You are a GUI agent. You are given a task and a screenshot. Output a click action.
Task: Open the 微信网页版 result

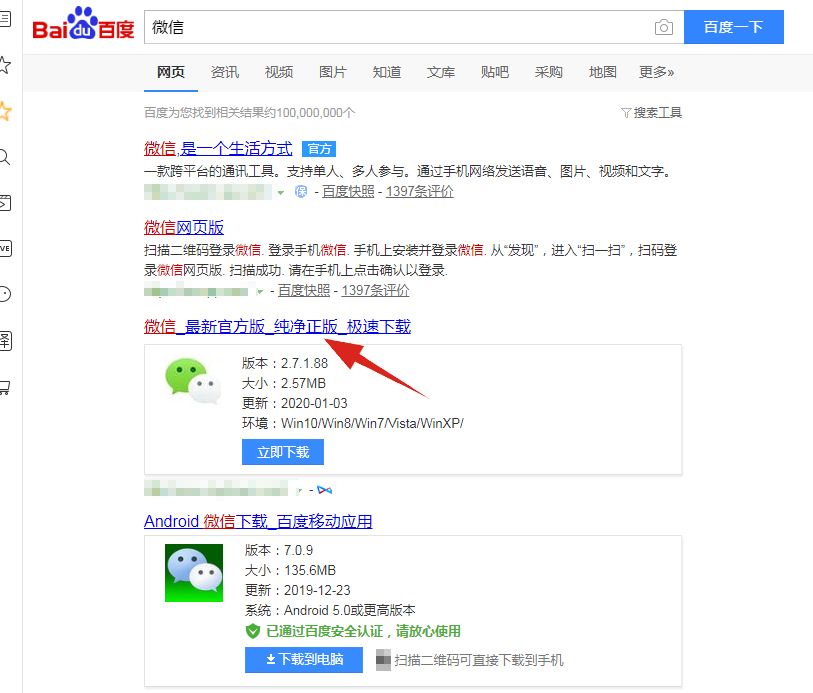click(x=184, y=227)
